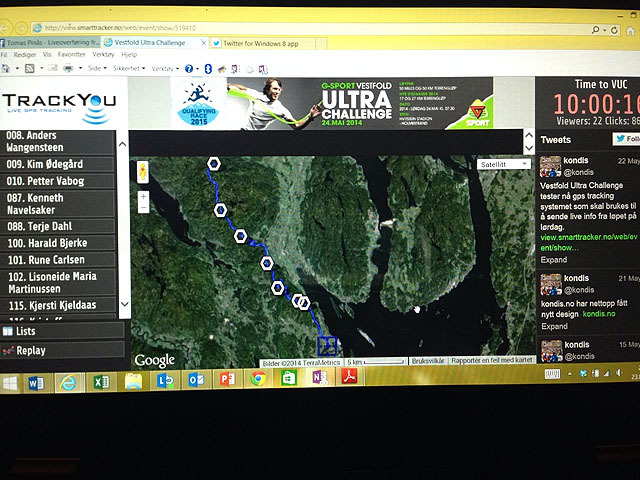Open the Replay panel
This screenshot has width=640, height=480.
point(62,351)
